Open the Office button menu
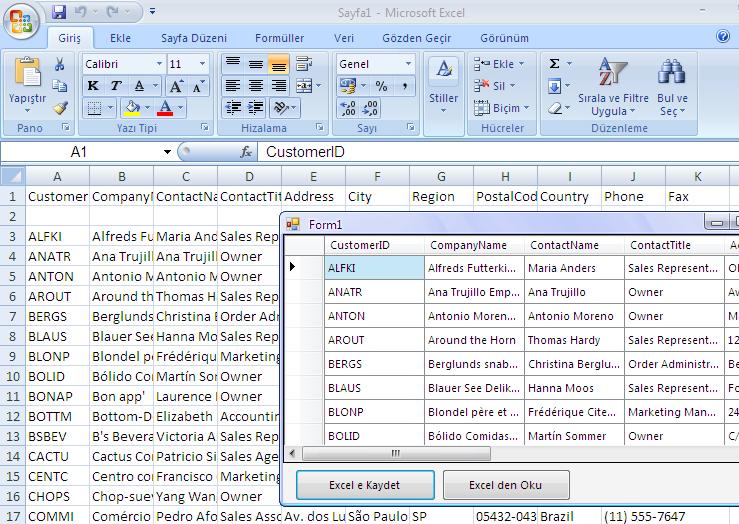Viewport: 739px width, 524px height. 22,21
